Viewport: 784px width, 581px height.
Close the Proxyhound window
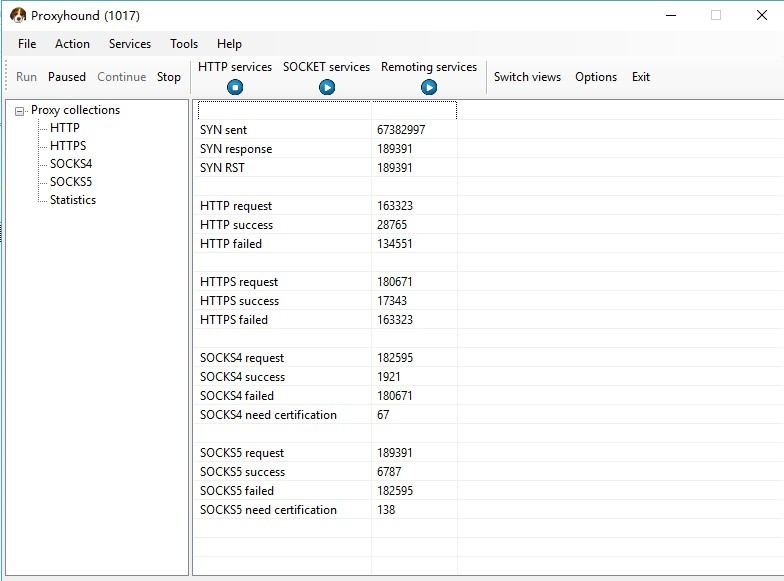[x=762, y=16]
